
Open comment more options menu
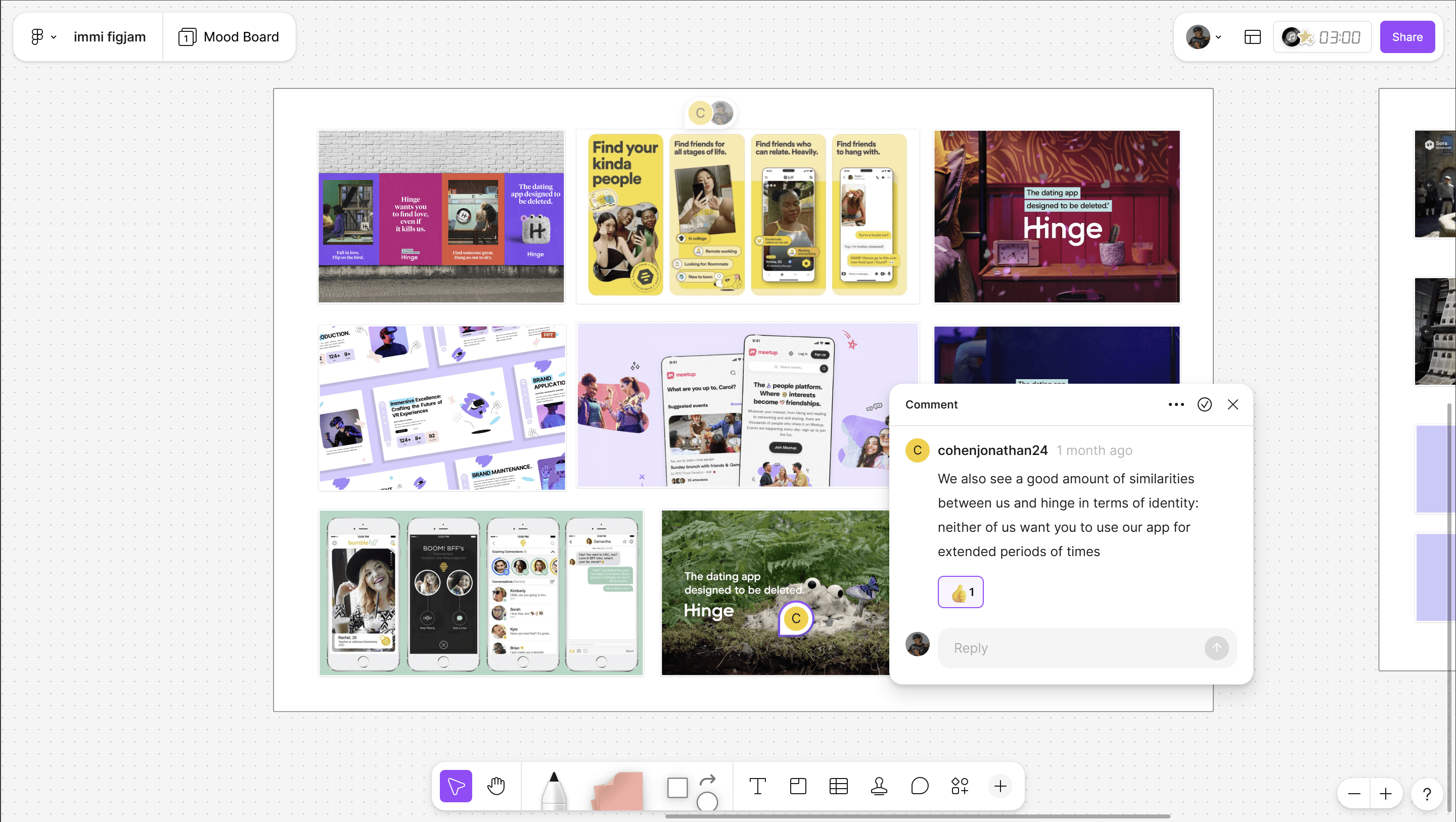[x=1175, y=404]
